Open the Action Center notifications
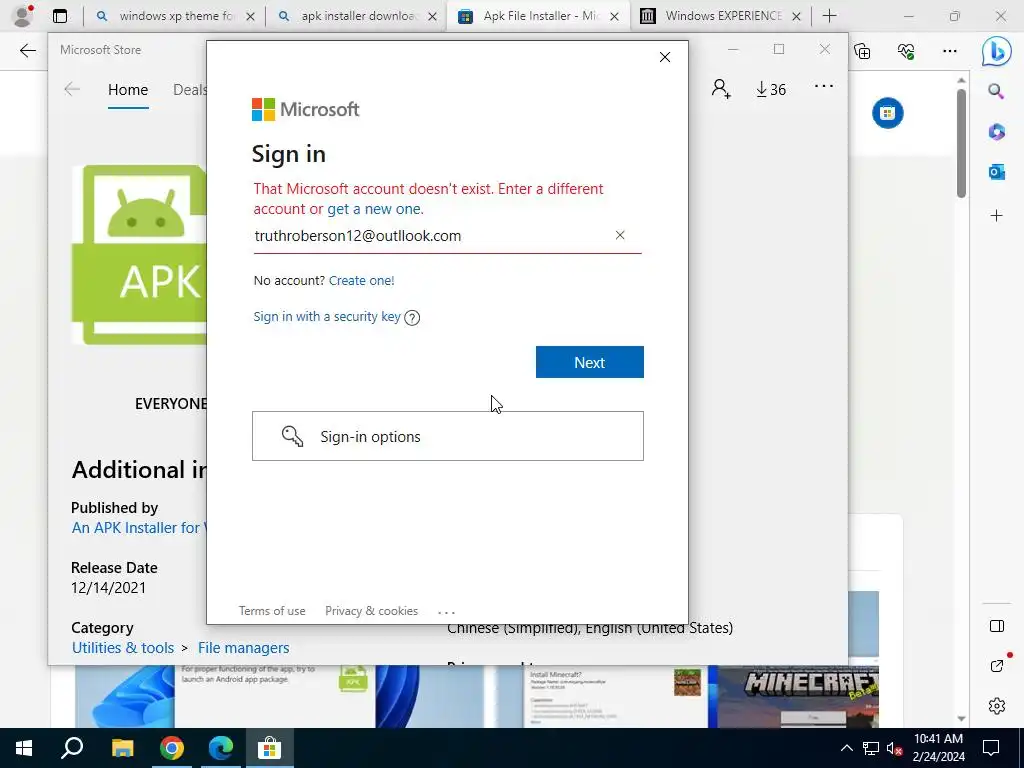The image size is (1024, 768). (x=991, y=748)
